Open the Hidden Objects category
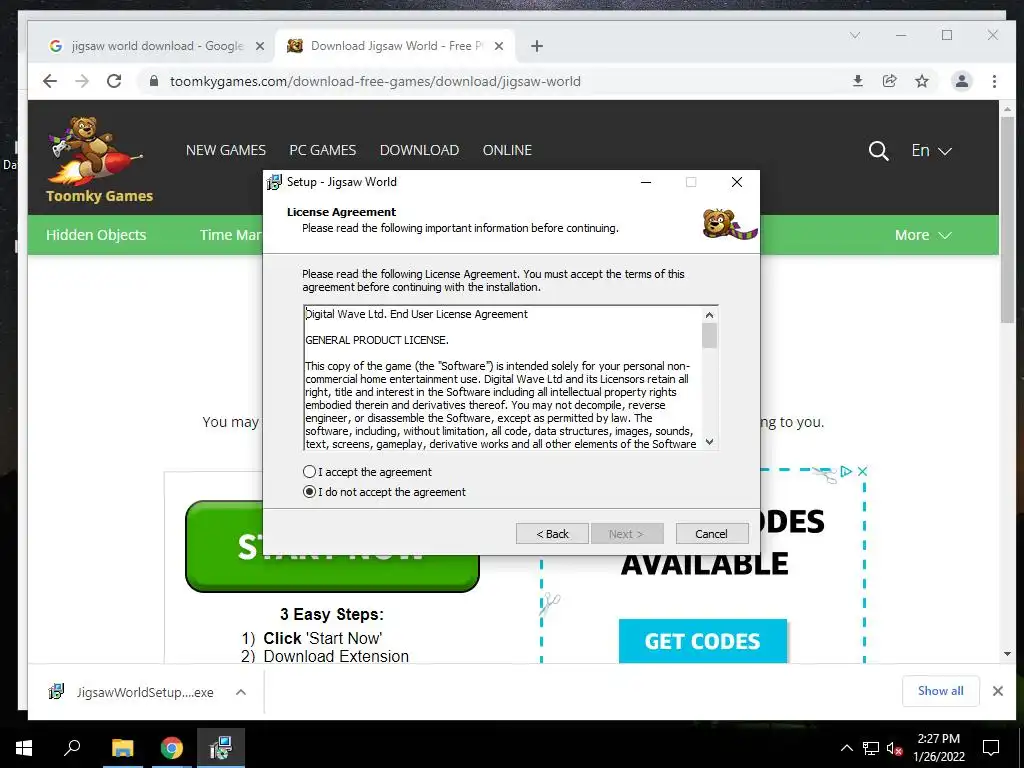The height and width of the screenshot is (768, 1024). pyautogui.click(x=96, y=235)
